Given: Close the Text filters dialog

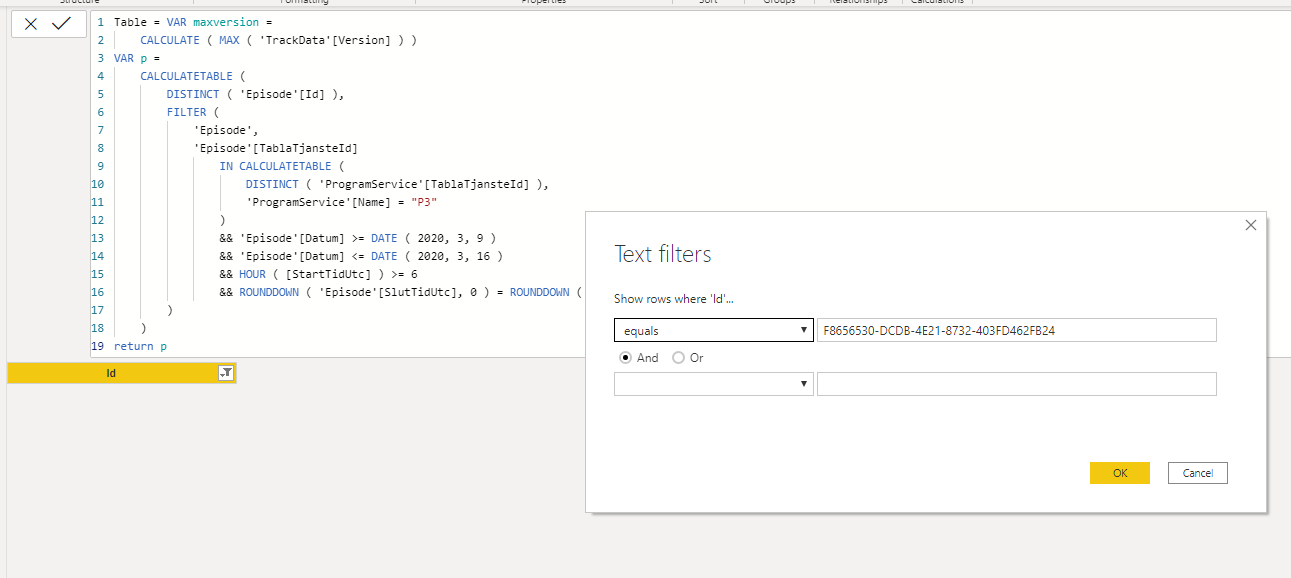Looking at the screenshot, I should click(x=1251, y=225).
